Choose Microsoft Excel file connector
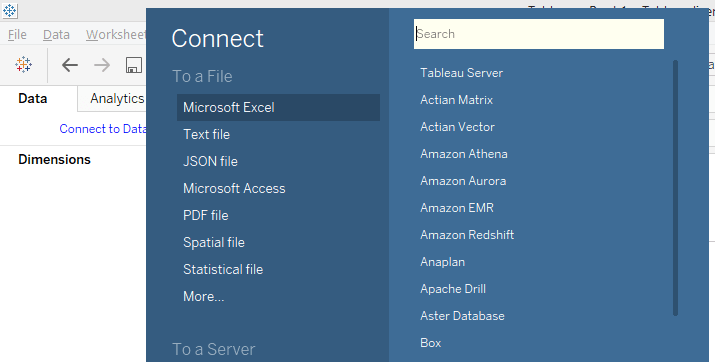This screenshot has width=715, height=362. pos(278,108)
